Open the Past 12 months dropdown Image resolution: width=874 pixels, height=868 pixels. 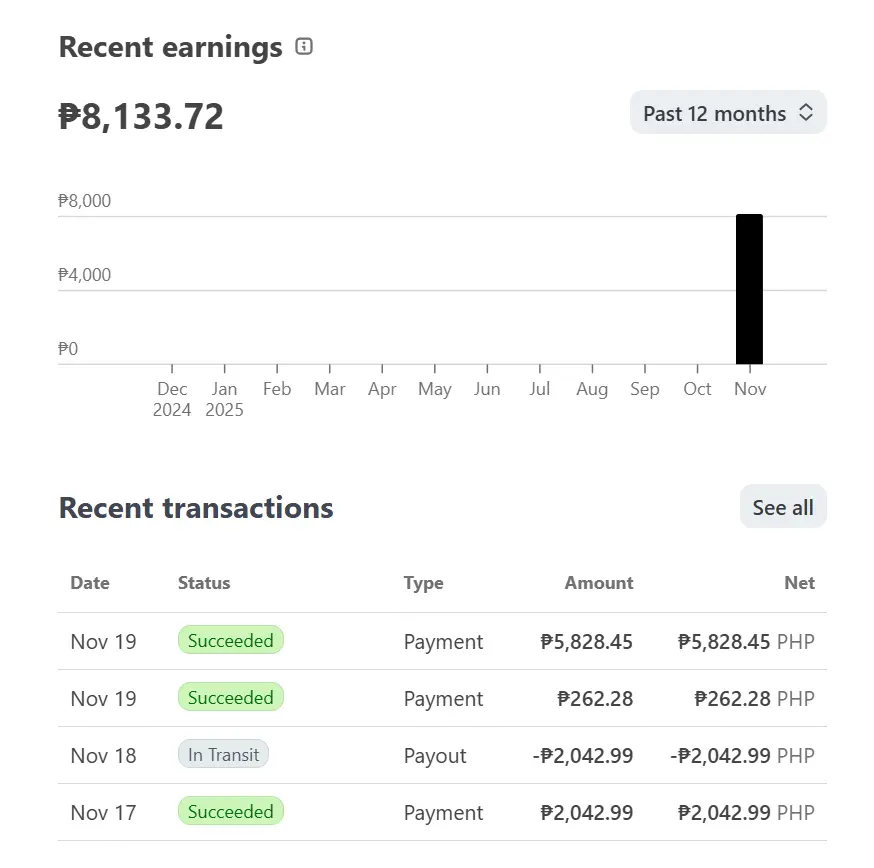click(728, 113)
